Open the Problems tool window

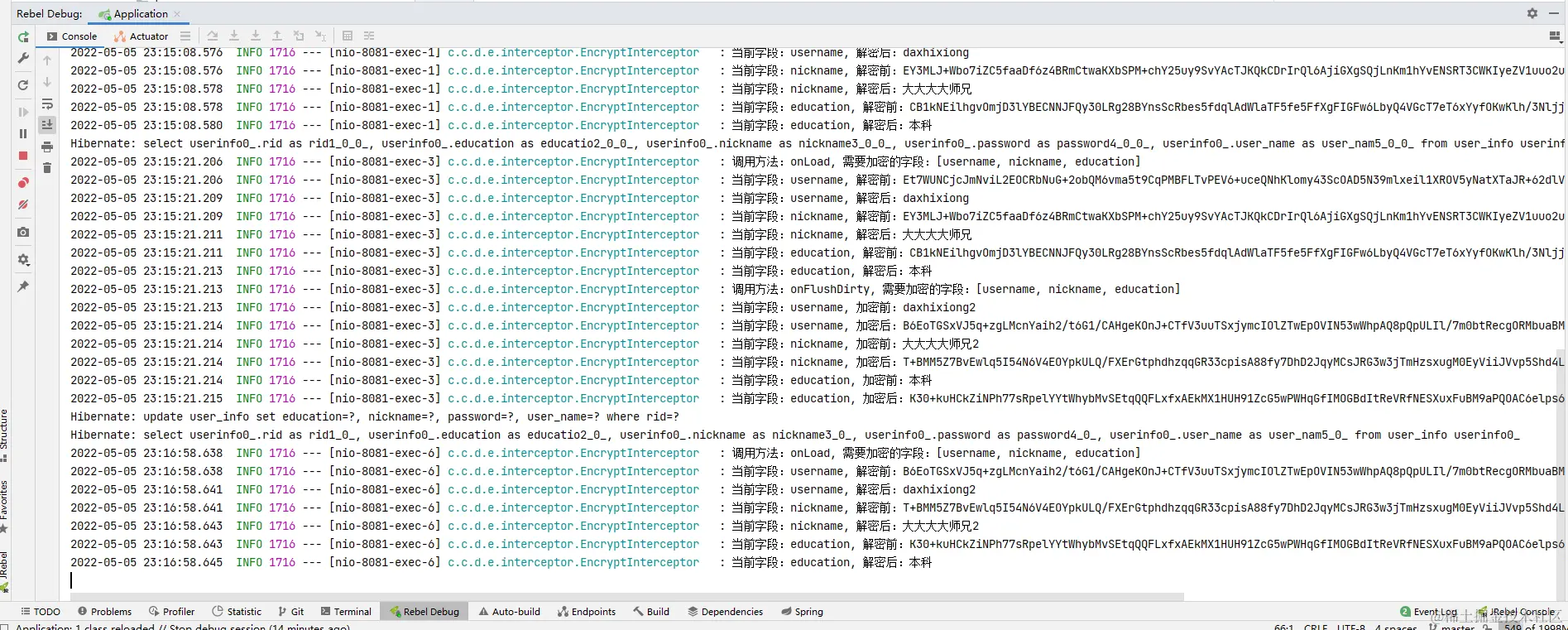[x=105, y=612]
